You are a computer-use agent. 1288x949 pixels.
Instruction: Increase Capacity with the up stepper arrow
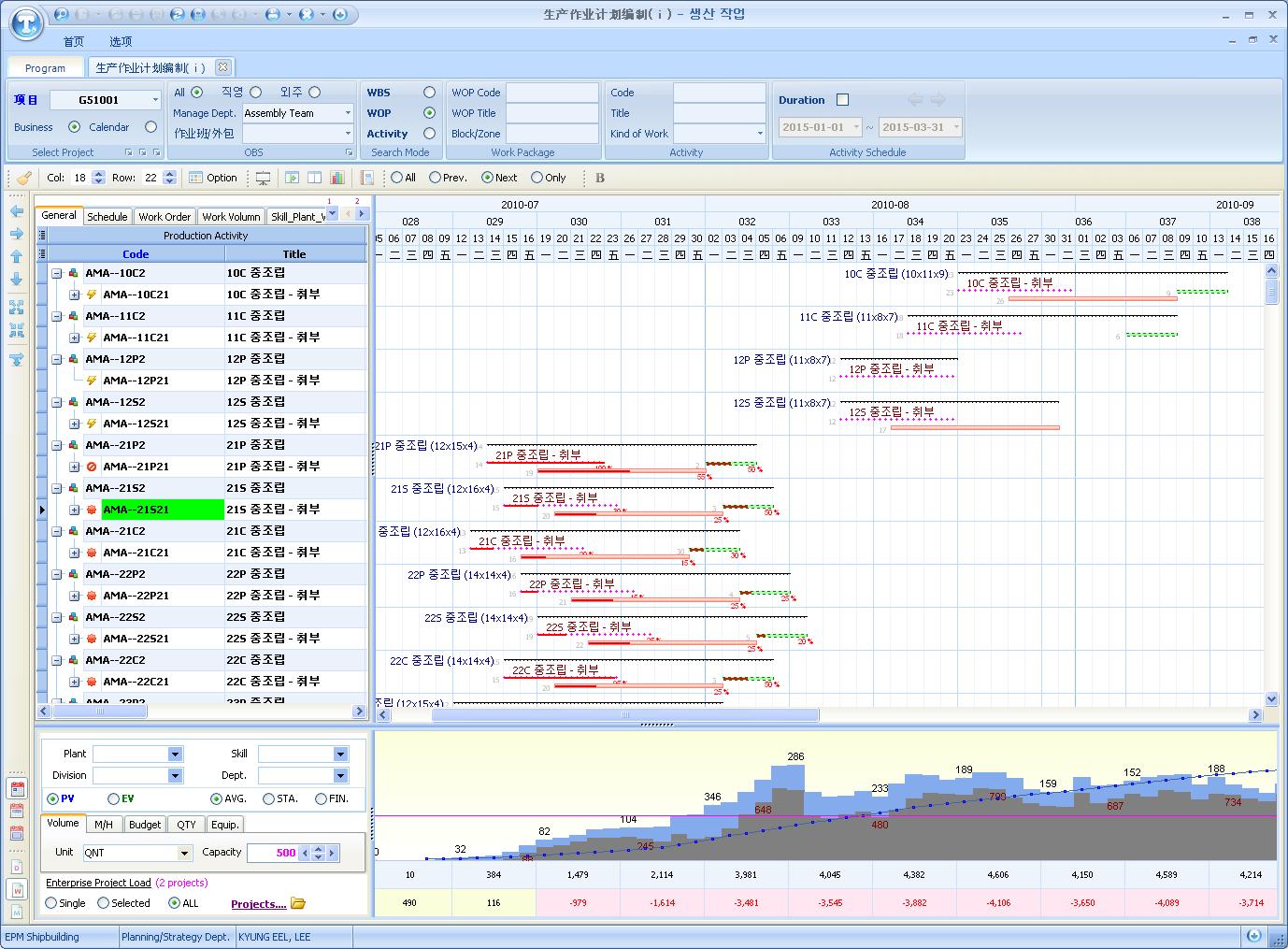coord(318,848)
